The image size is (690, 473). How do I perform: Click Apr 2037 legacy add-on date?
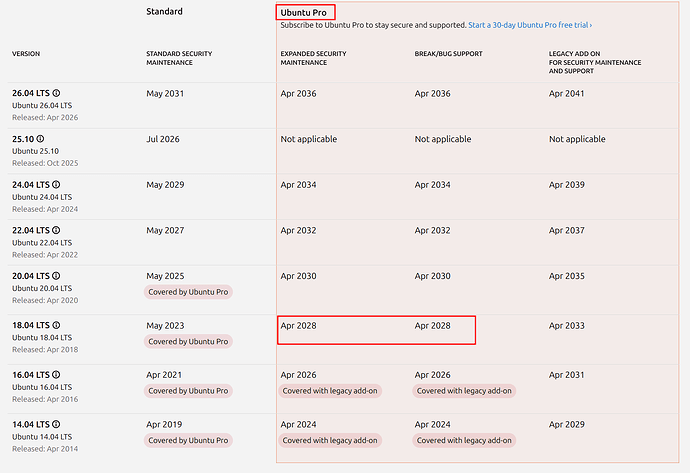[566, 231]
